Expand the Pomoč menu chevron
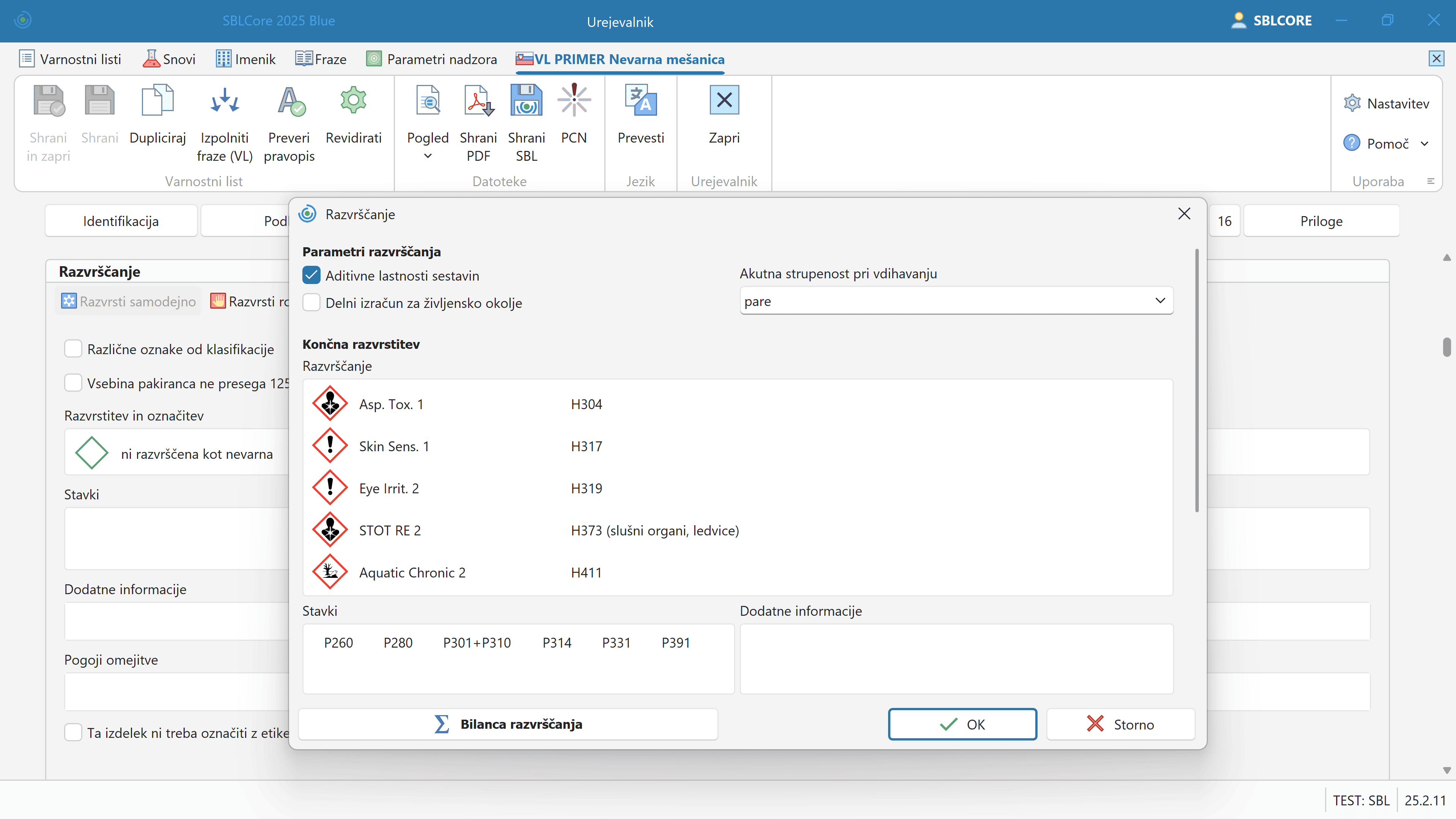This screenshot has height=819, width=1456. [x=1425, y=144]
